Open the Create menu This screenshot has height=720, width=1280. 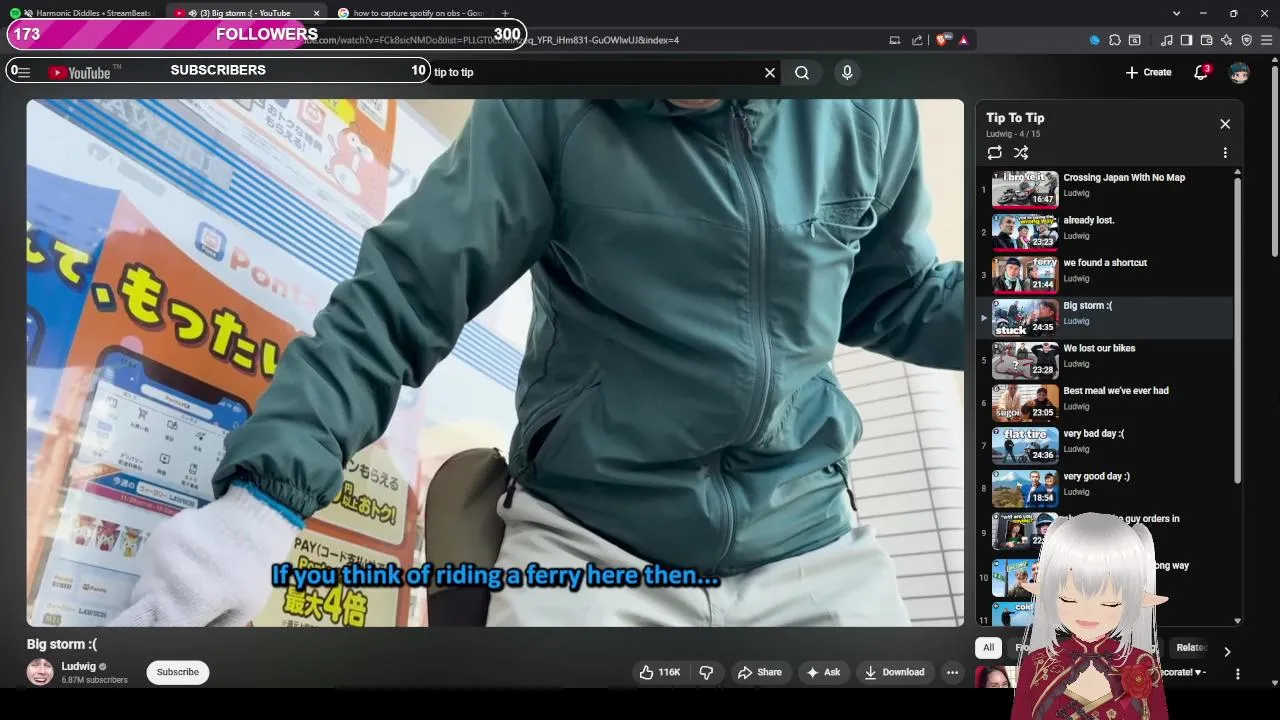(x=1148, y=72)
